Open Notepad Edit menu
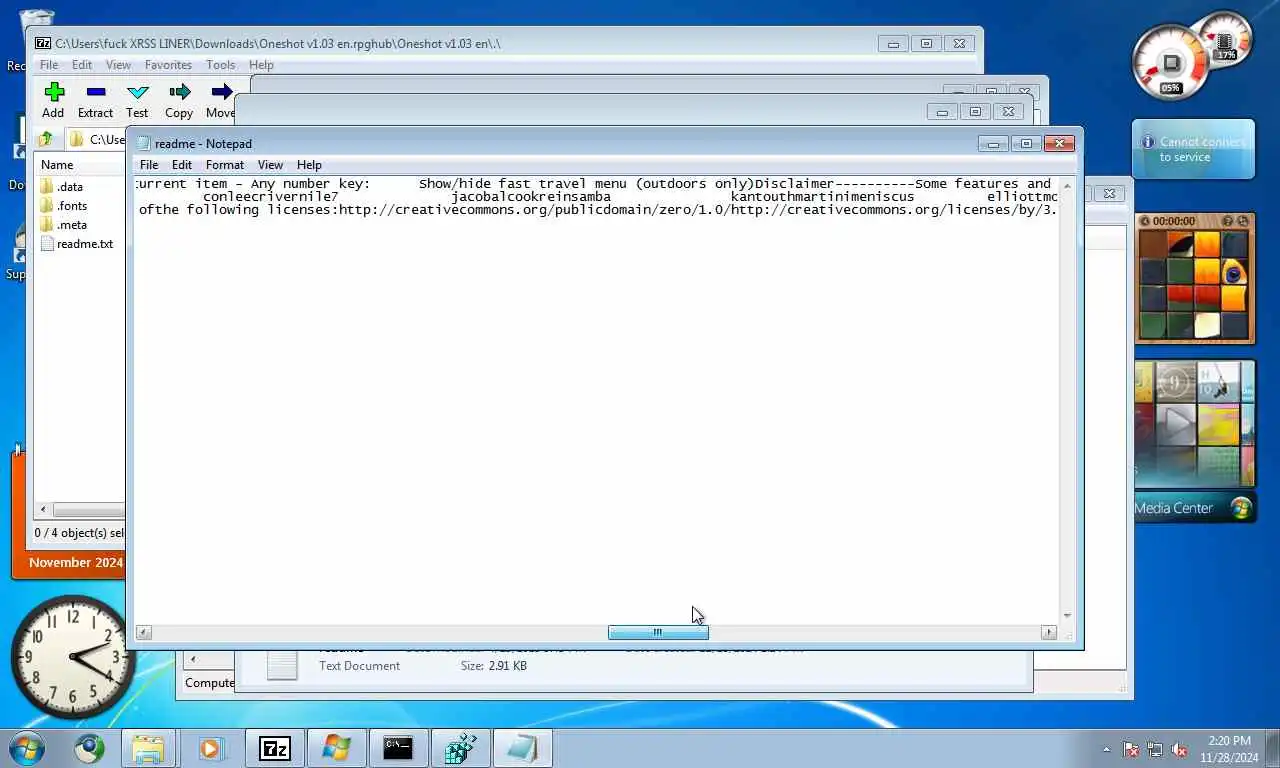The height and width of the screenshot is (768, 1280). [182, 165]
